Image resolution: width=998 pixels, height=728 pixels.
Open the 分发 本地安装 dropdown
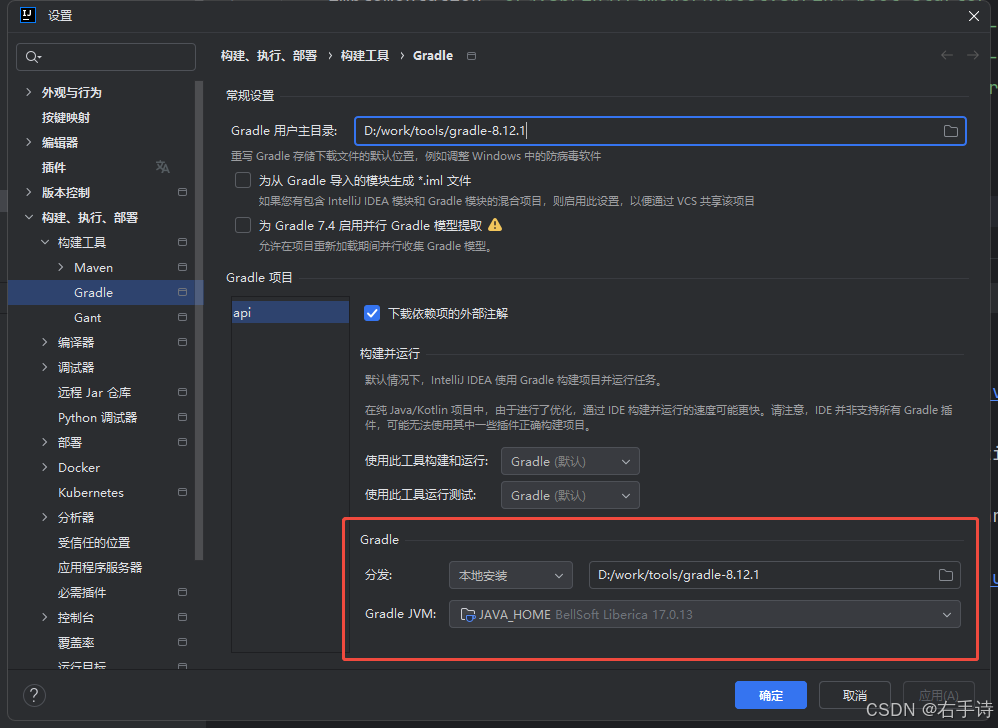(510, 575)
